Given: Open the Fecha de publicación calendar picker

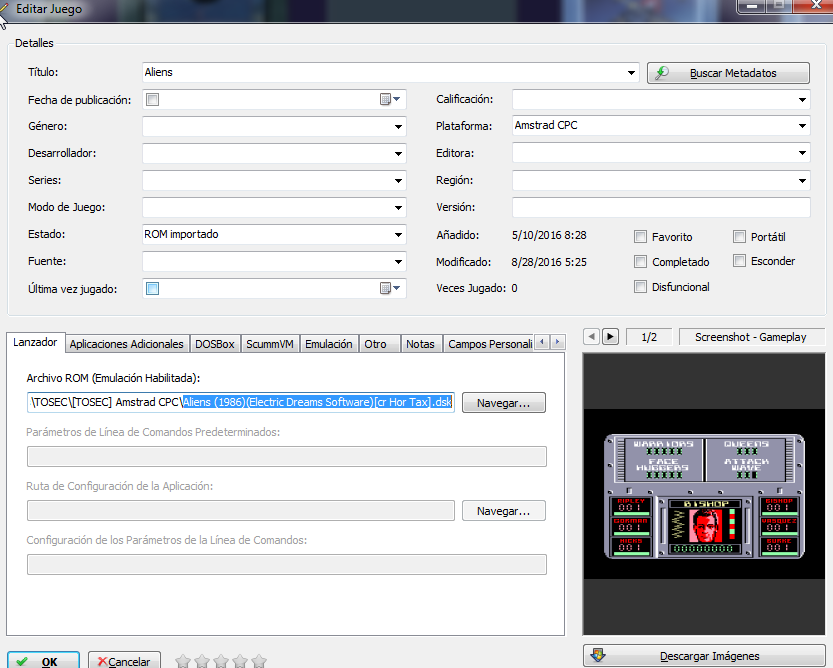Looking at the screenshot, I should coord(390,99).
